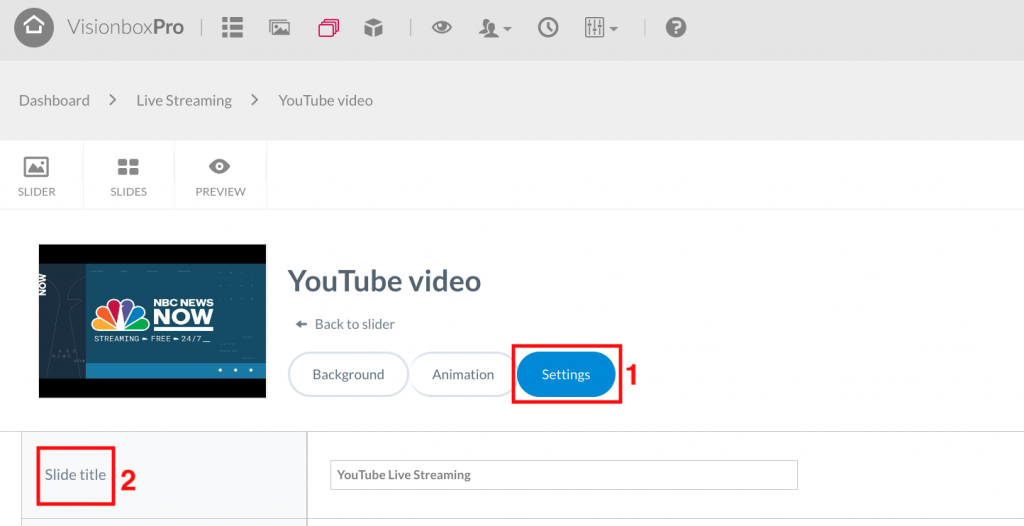Open the pink sliders stack icon
The image size is (1024, 526).
(328, 27)
